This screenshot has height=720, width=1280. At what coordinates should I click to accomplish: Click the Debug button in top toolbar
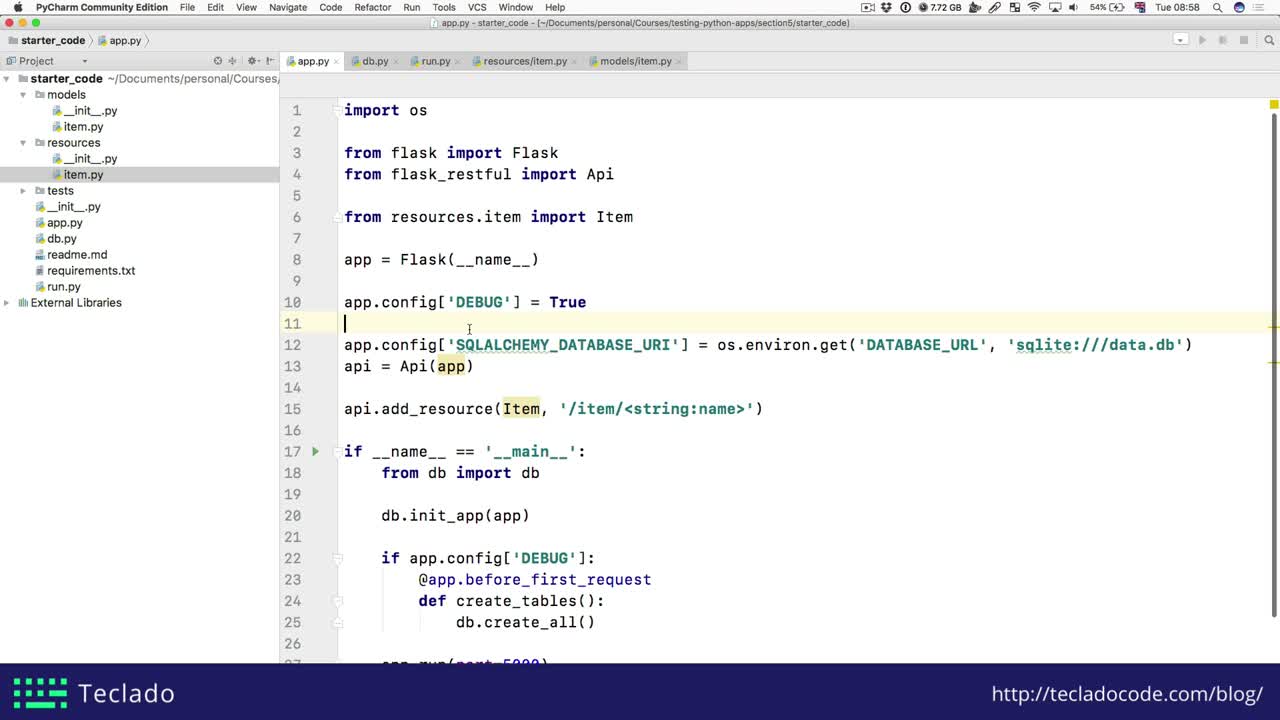click(1222, 40)
